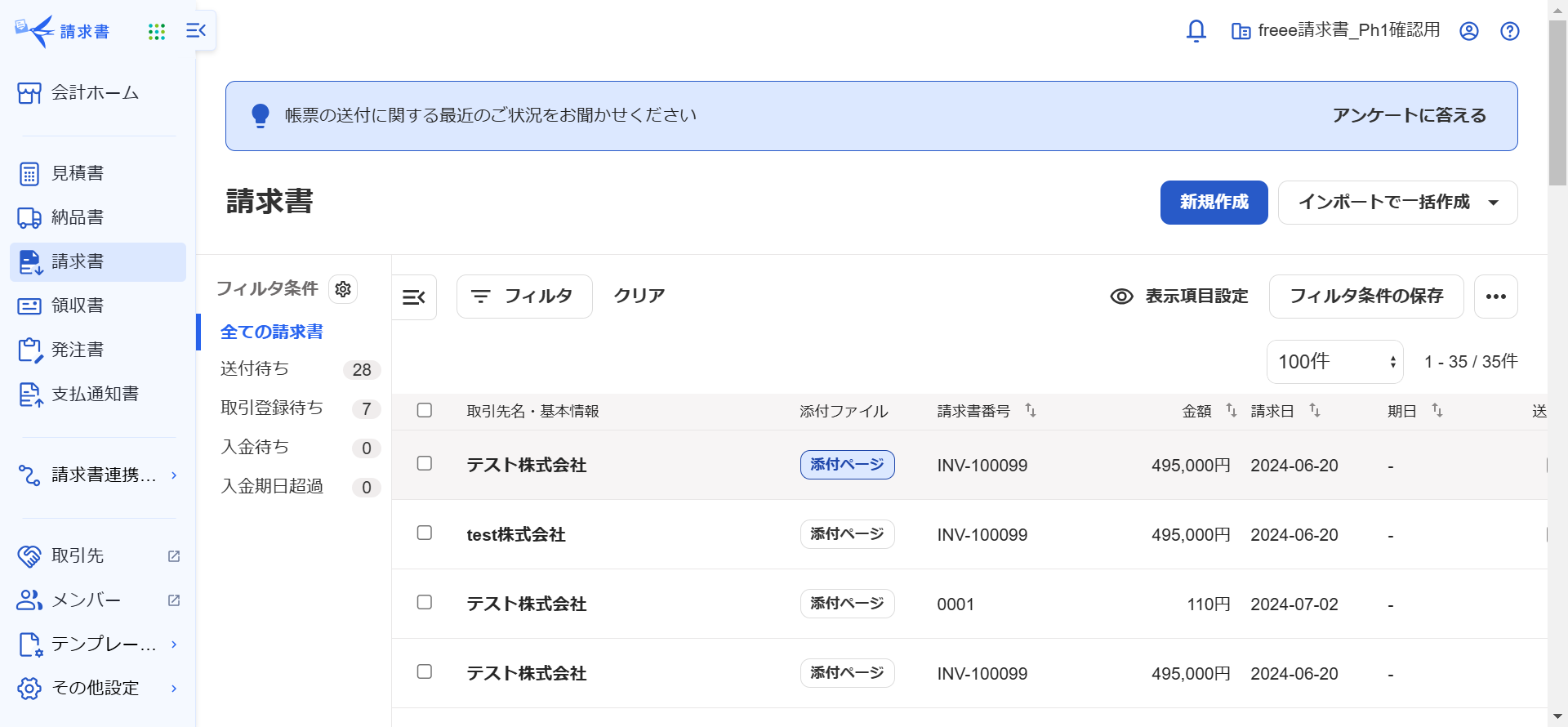Image resolution: width=1568 pixels, height=727 pixels.
Task: Check the select-all header checkbox
Action: 425,410
